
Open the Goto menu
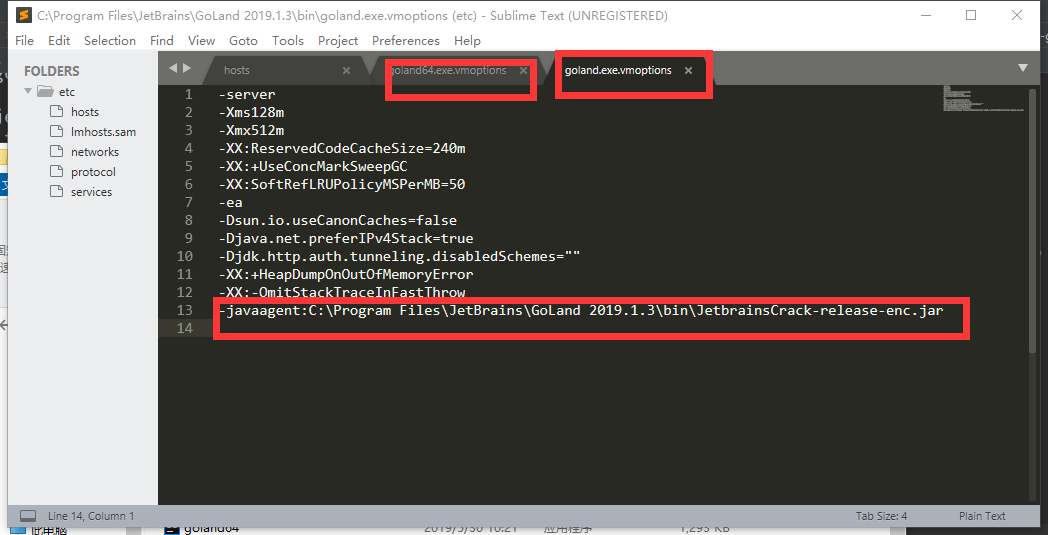pyautogui.click(x=243, y=41)
